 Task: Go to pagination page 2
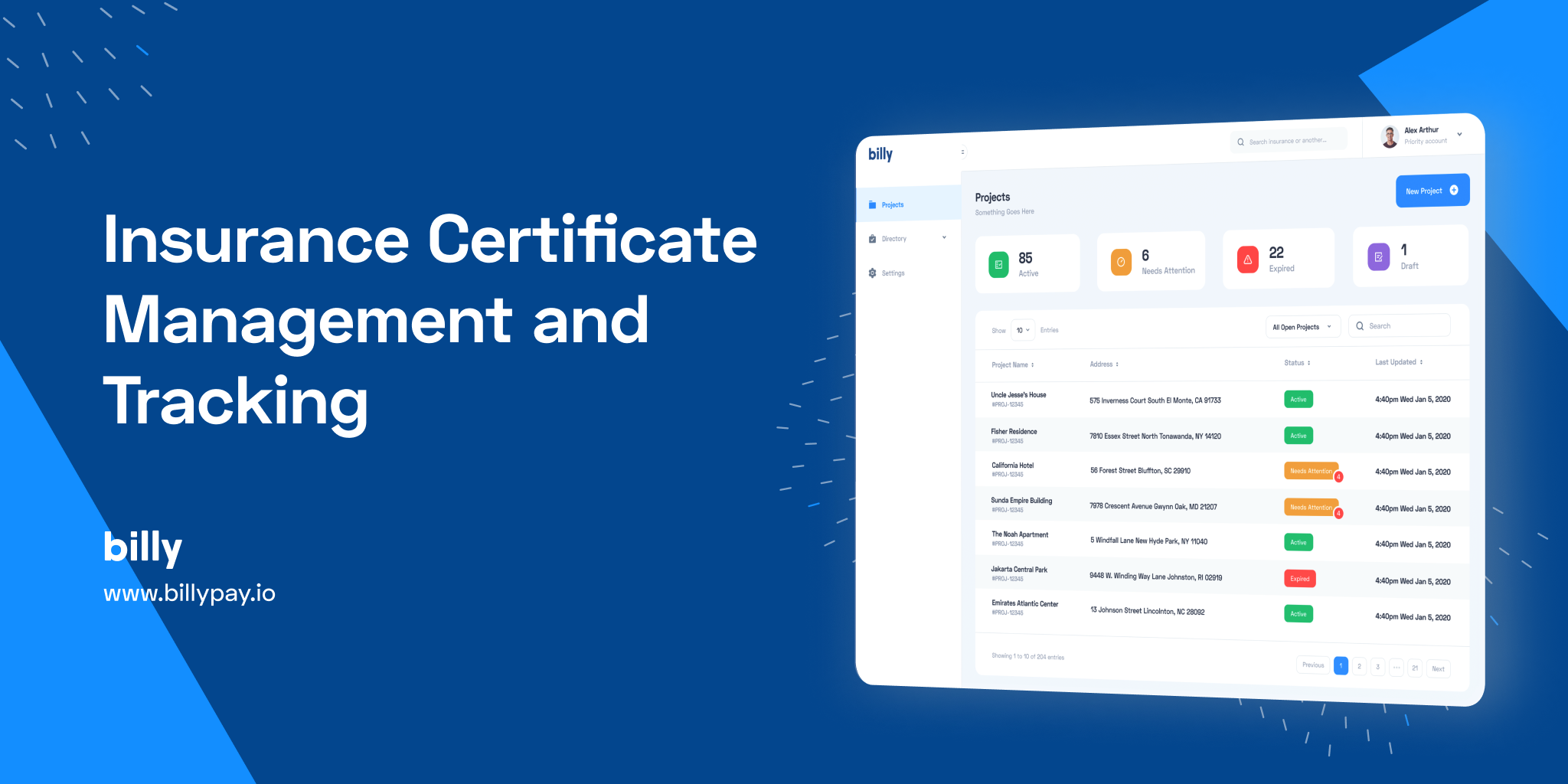tap(1359, 666)
